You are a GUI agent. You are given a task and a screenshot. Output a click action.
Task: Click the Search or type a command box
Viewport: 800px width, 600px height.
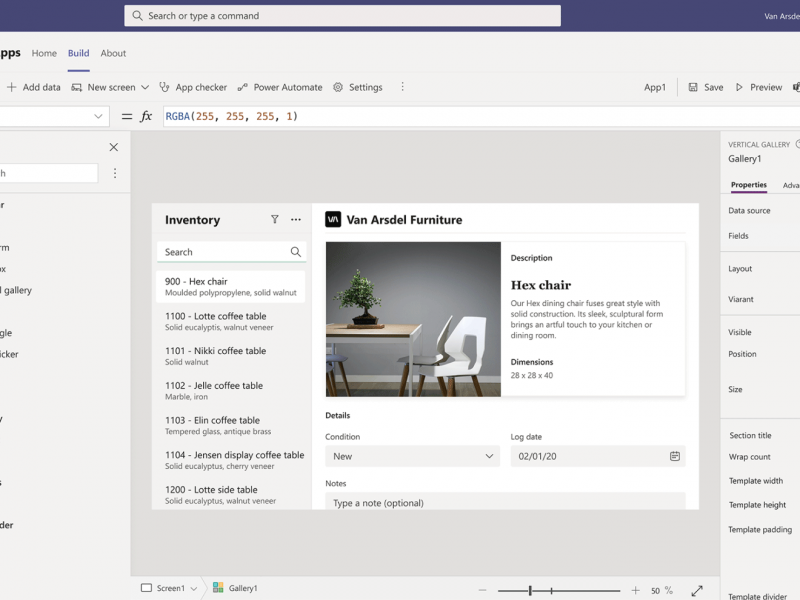click(x=342, y=16)
